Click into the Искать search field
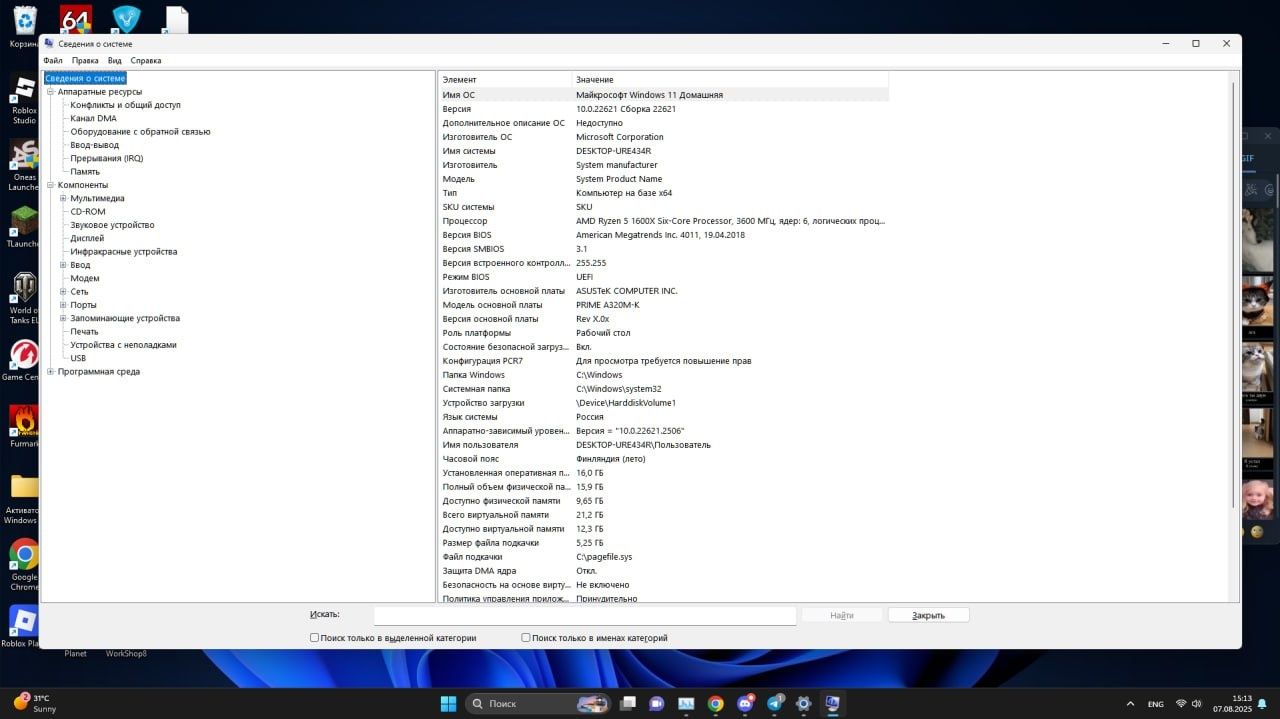Image resolution: width=1280 pixels, height=719 pixels. [585, 615]
